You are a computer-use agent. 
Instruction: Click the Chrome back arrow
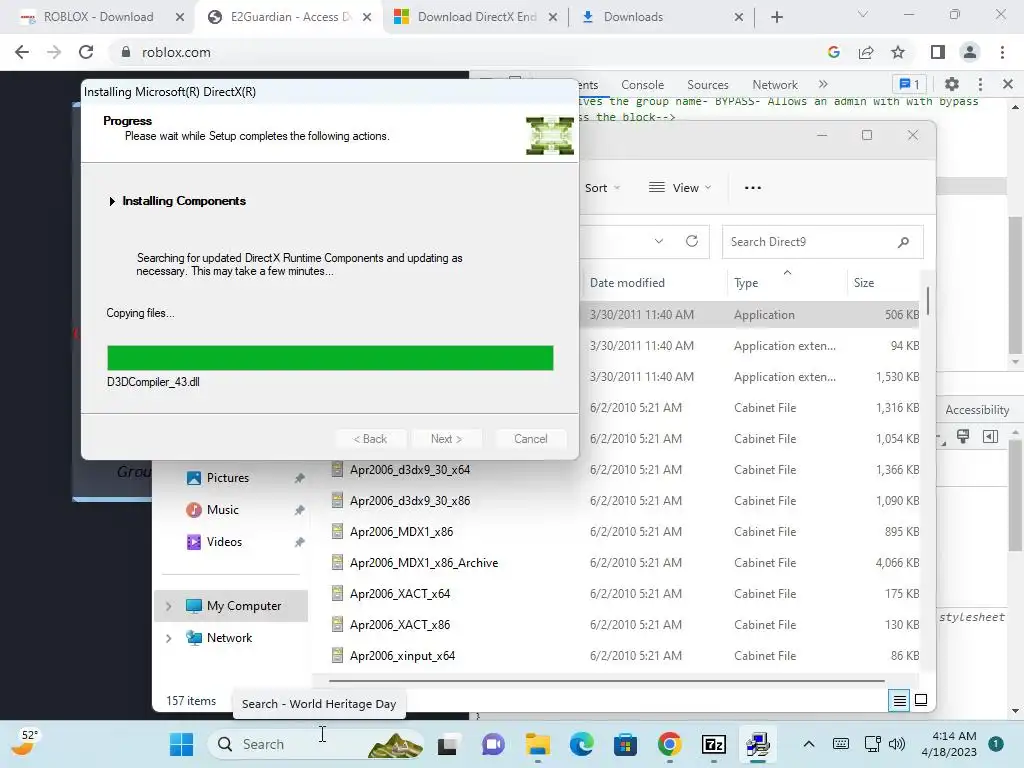(22, 52)
